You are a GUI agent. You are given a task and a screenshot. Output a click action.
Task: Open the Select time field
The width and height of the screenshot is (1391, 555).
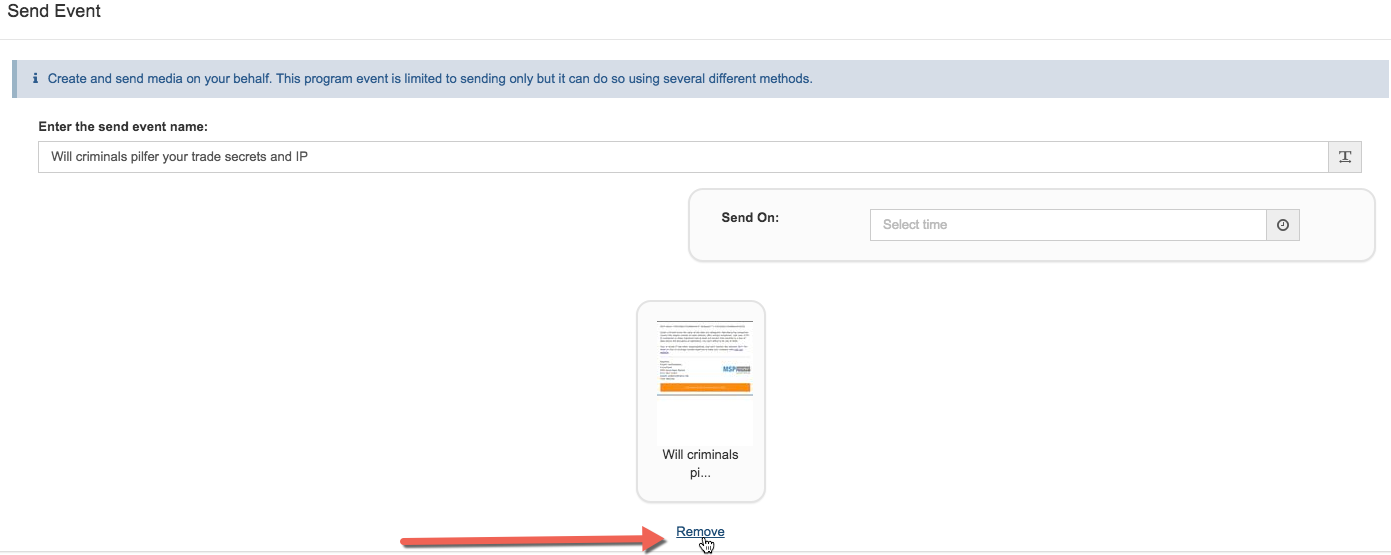pyautogui.click(x=1067, y=225)
